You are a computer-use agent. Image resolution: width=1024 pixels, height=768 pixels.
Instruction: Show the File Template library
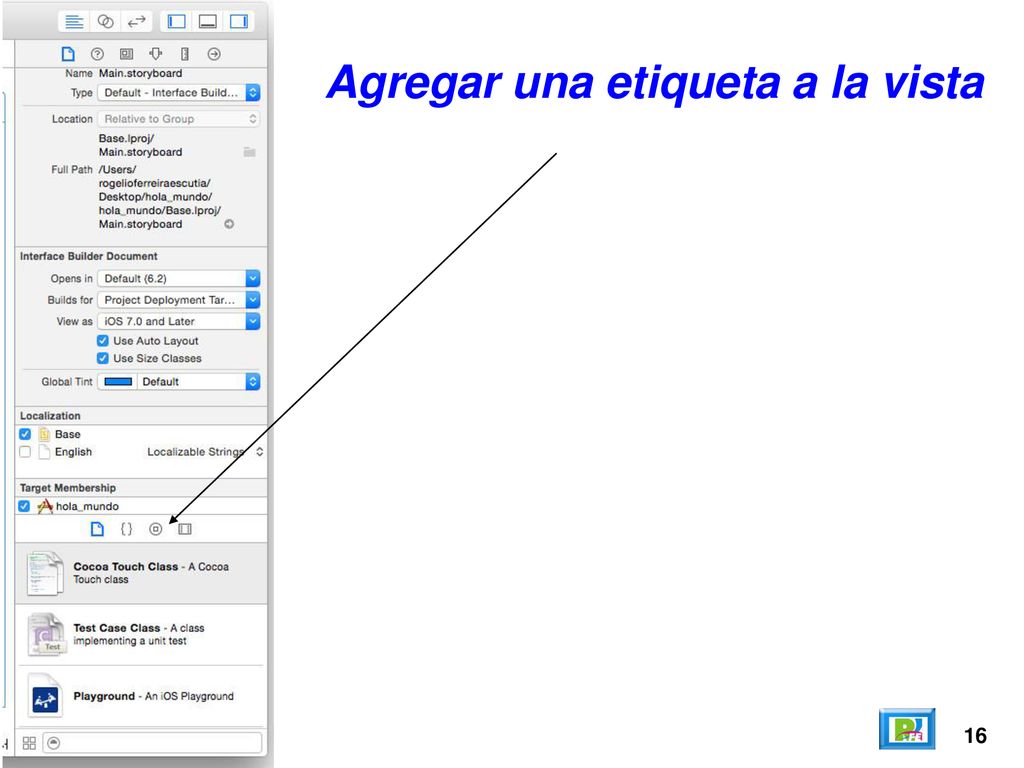point(97,529)
